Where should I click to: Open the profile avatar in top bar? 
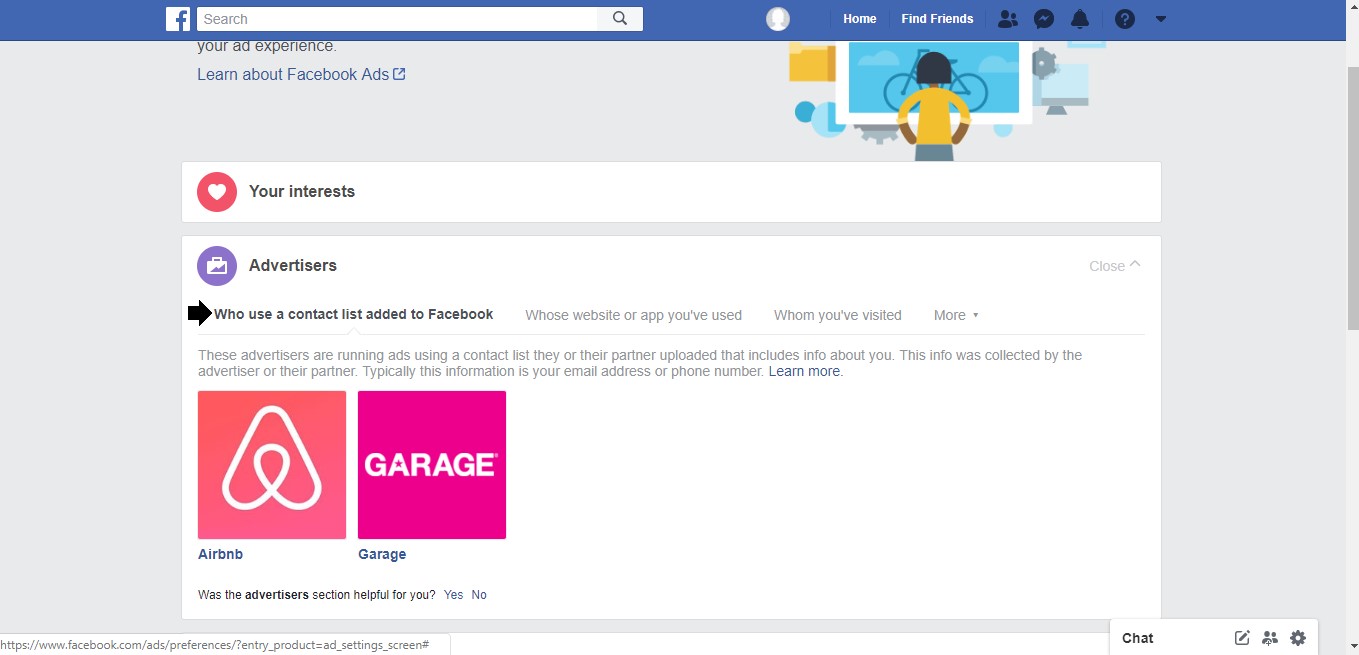click(x=777, y=19)
